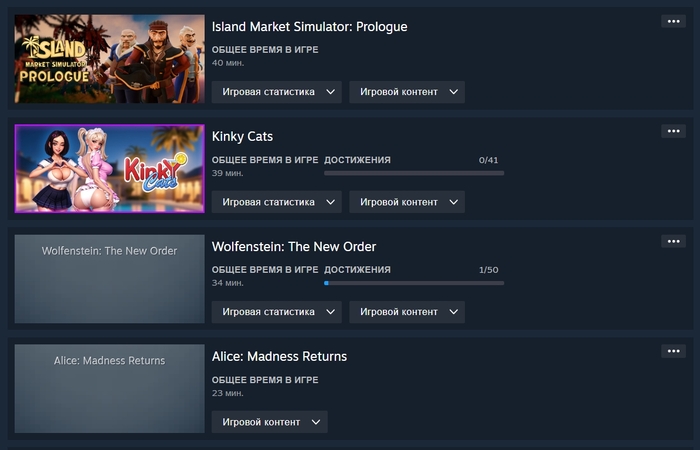The height and width of the screenshot is (450, 700).
Task: Open Игровой контент dropdown for Alice: Madness Returns
Action: point(269,422)
